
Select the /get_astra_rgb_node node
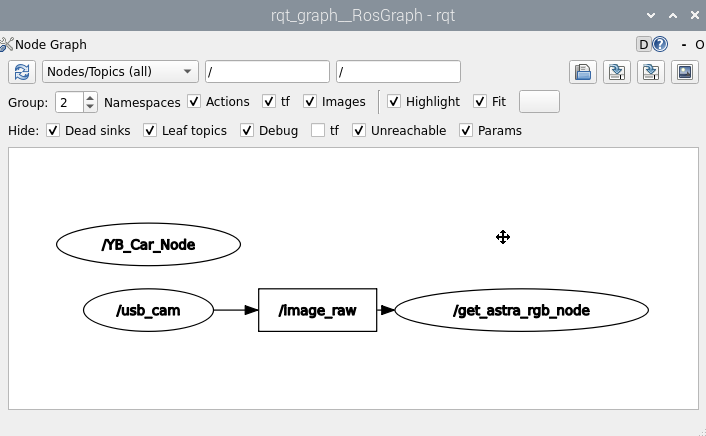coord(521,310)
